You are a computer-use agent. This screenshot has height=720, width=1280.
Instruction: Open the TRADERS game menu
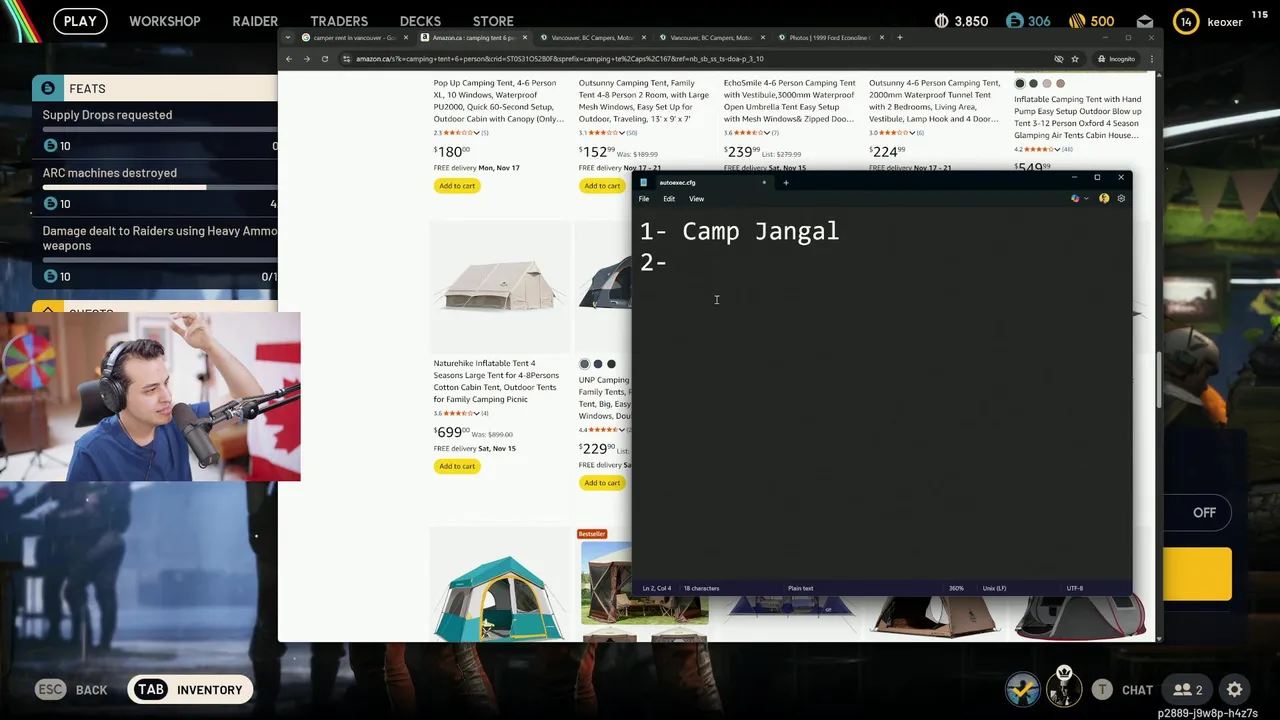tap(339, 21)
